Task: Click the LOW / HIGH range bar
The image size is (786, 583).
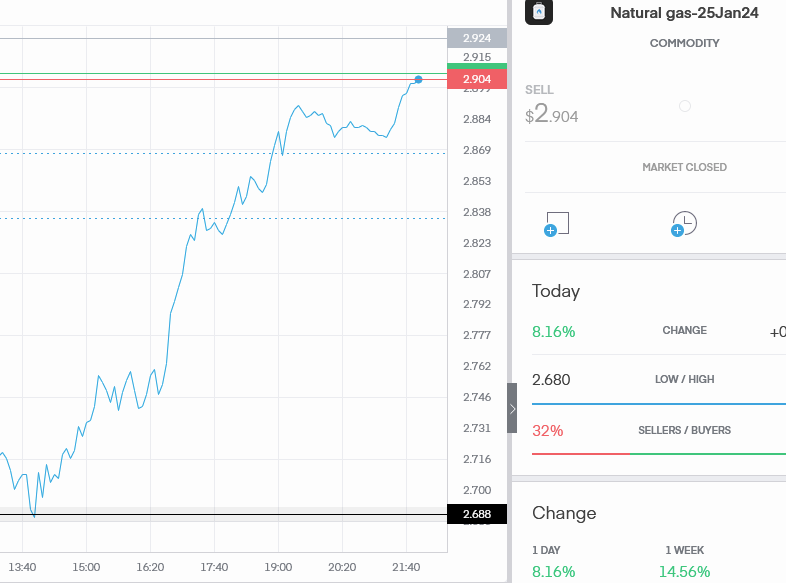Action: tap(658, 404)
